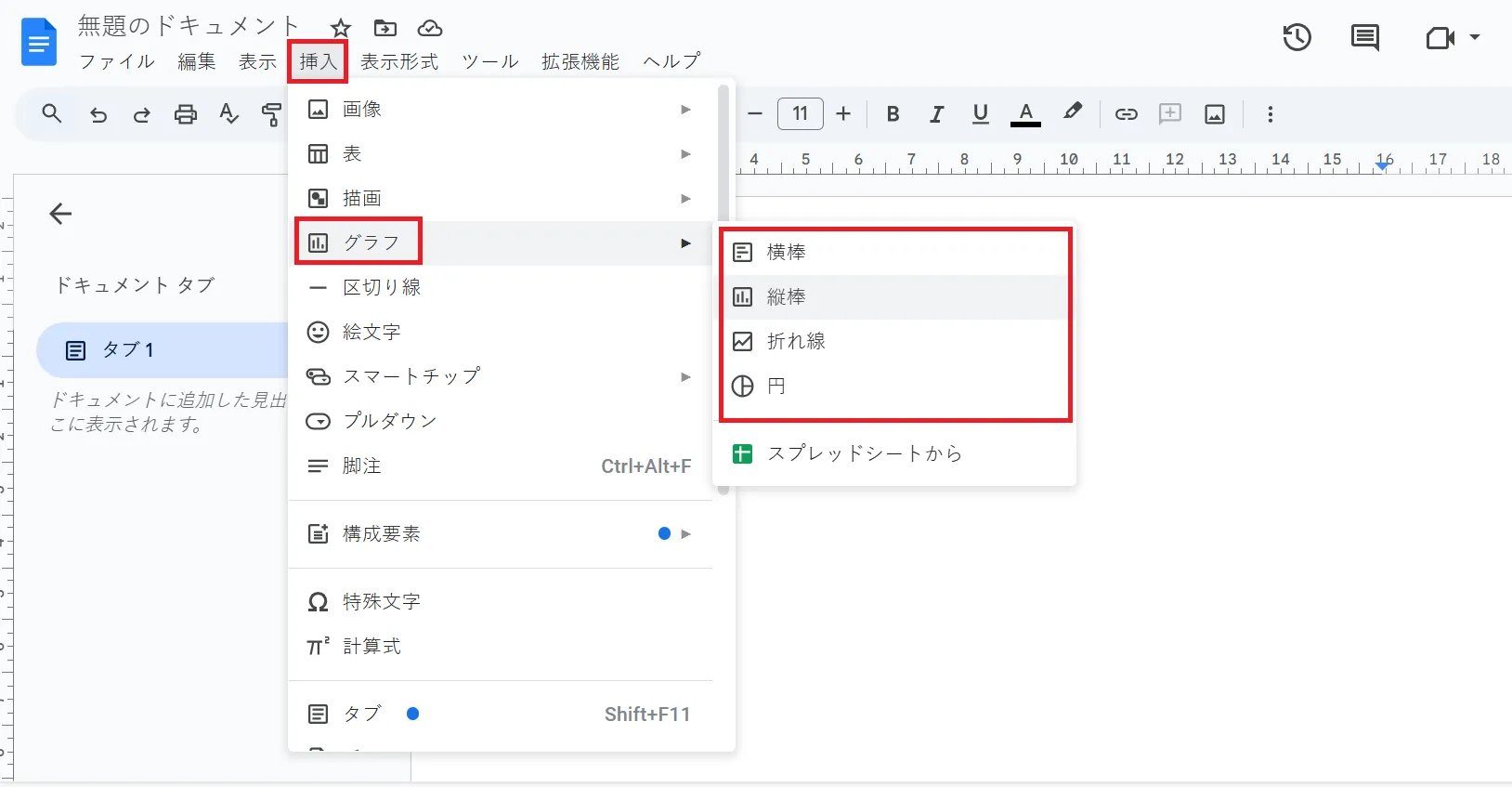
Task: Click the undo arrow icon
Action: point(98,114)
